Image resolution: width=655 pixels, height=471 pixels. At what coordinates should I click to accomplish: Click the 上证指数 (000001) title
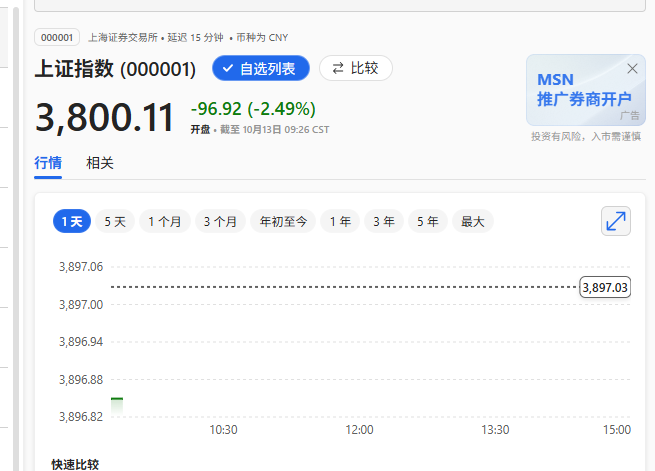pyautogui.click(x=115, y=69)
